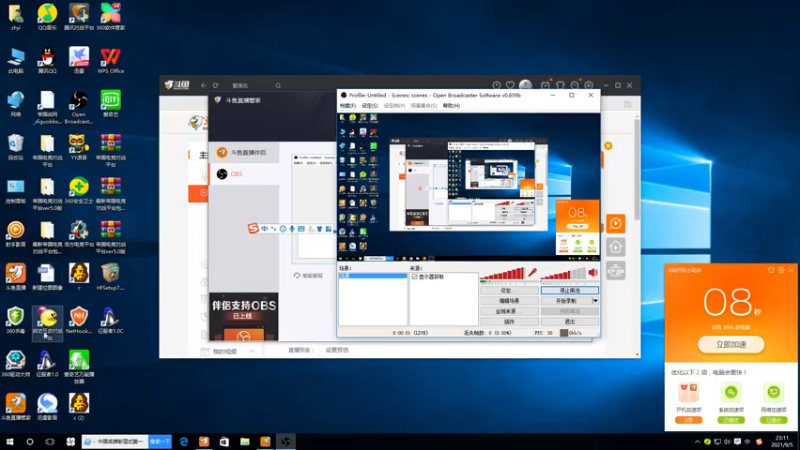The height and width of the screenshot is (450, 800).
Task: Adjust the OBS desktop audio volume meter
Action: (563, 274)
